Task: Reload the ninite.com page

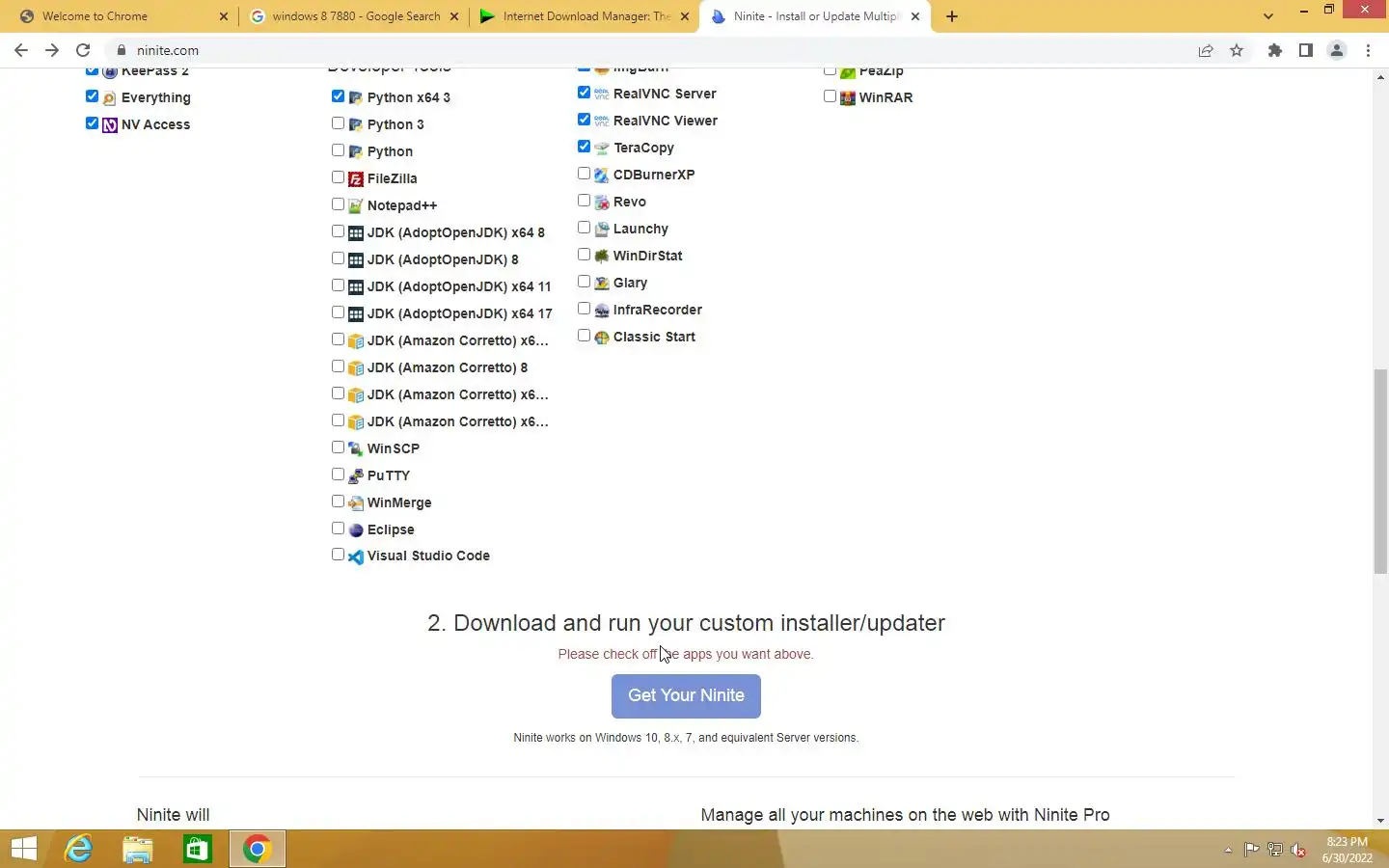Action: (83, 50)
